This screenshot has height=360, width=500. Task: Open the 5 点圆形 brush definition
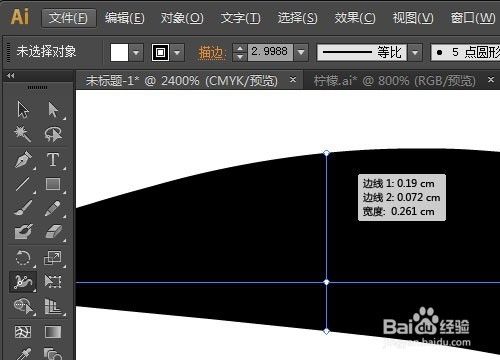[x=466, y=53]
